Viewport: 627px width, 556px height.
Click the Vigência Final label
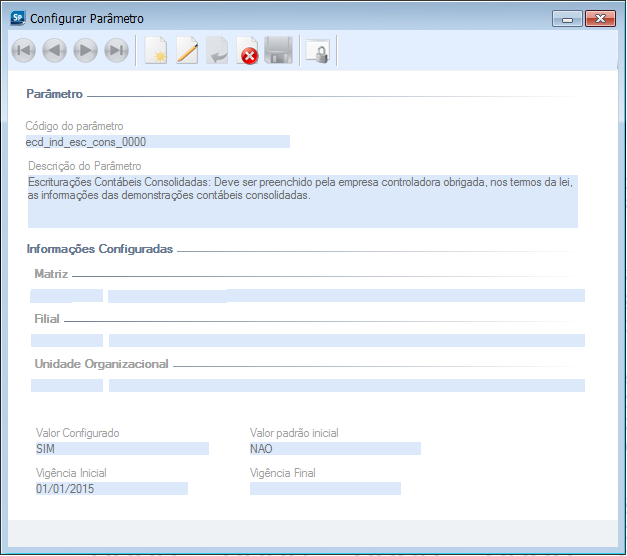click(283, 473)
